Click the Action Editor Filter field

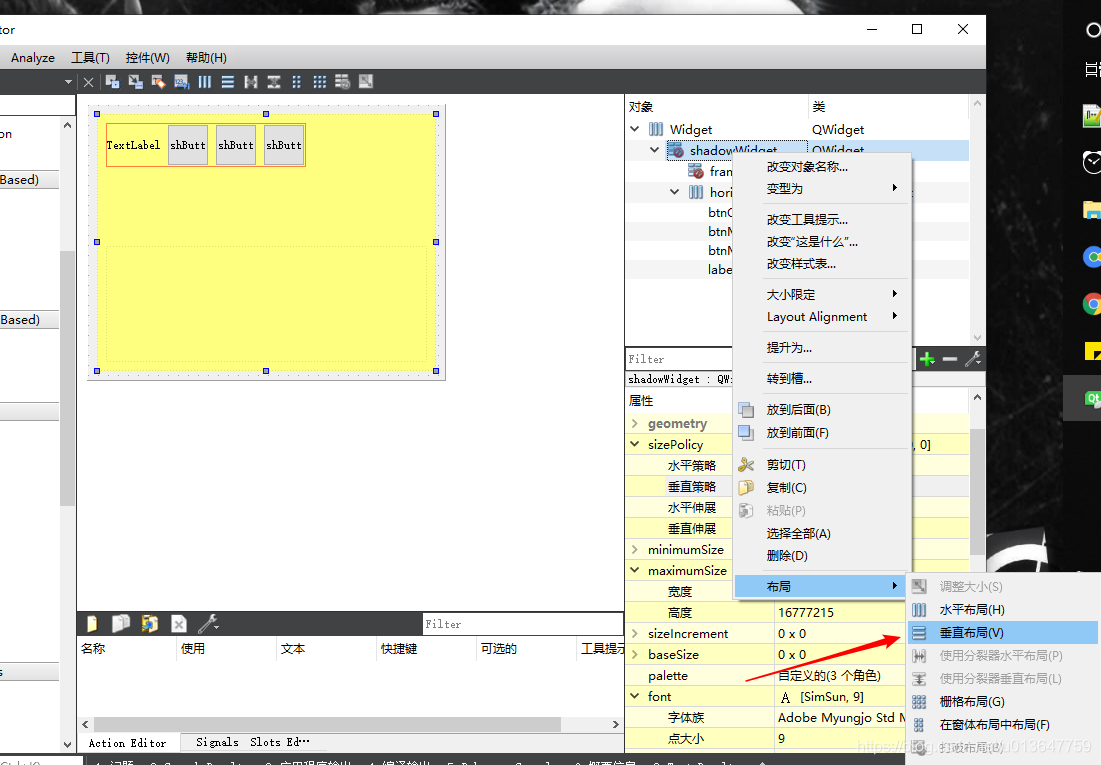coord(522,624)
